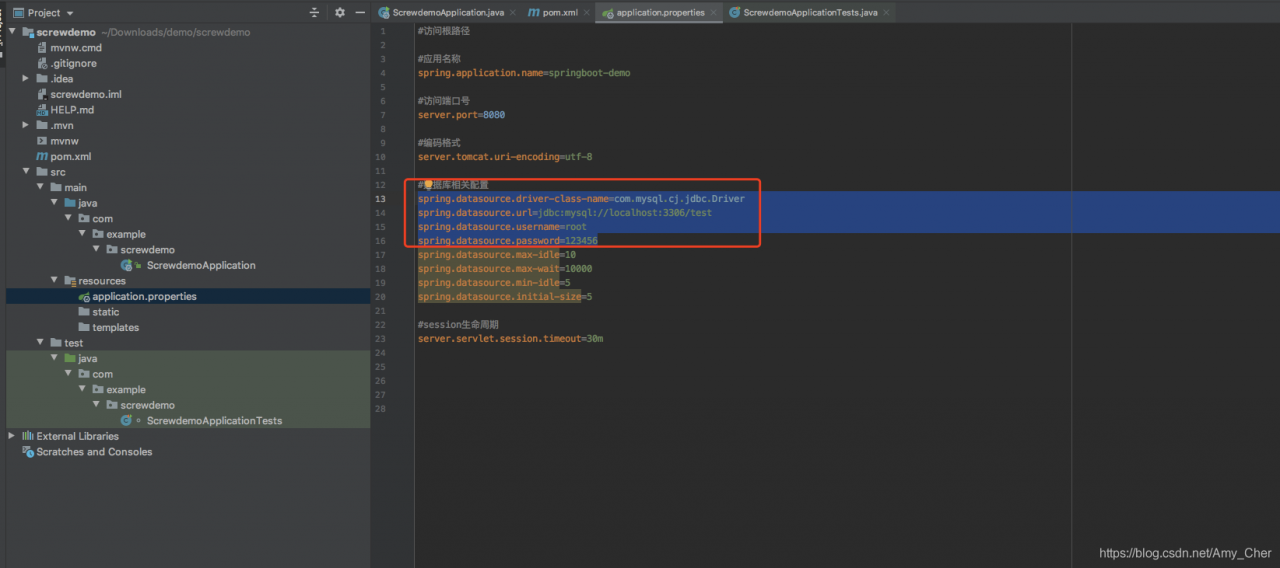
Task: Expand the .idea folder
Action: pyautogui.click(x=26, y=79)
